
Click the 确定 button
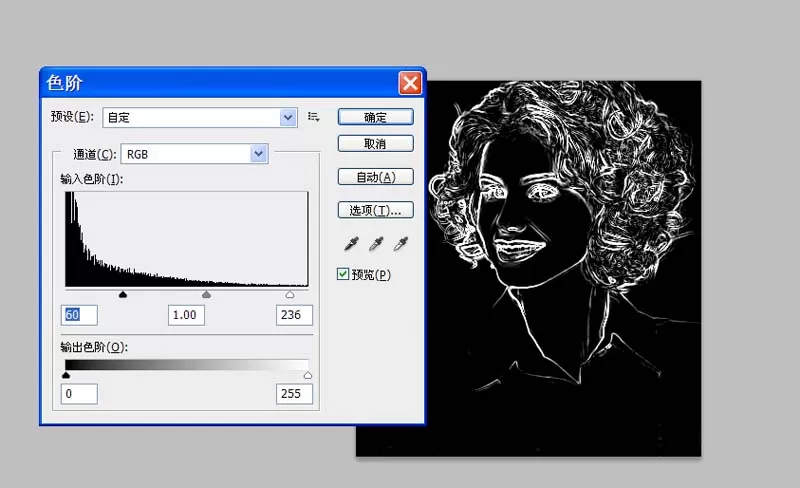[376, 117]
